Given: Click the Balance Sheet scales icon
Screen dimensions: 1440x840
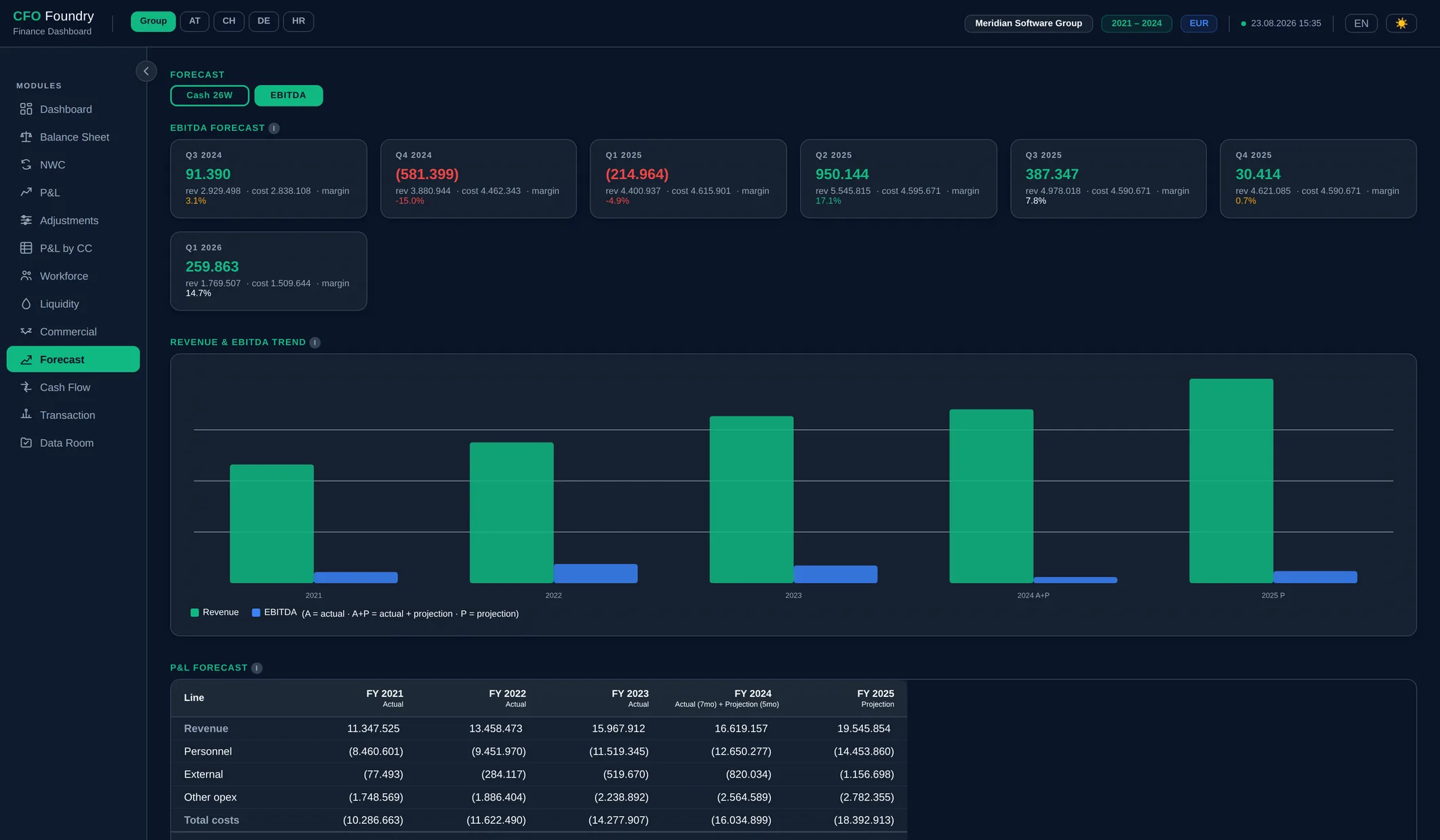Looking at the screenshot, I should tap(26, 137).
